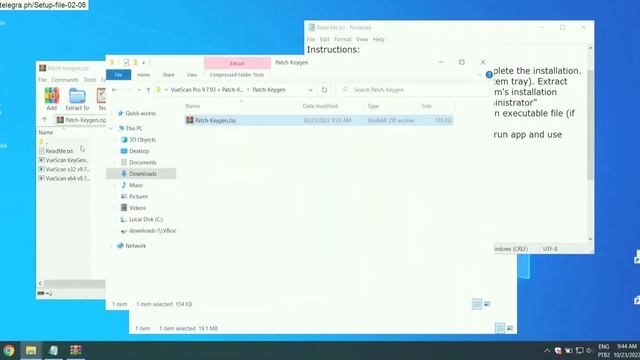Click the Back arrow in Explorer
The image size is (640, 360).
tap(115, 90)
